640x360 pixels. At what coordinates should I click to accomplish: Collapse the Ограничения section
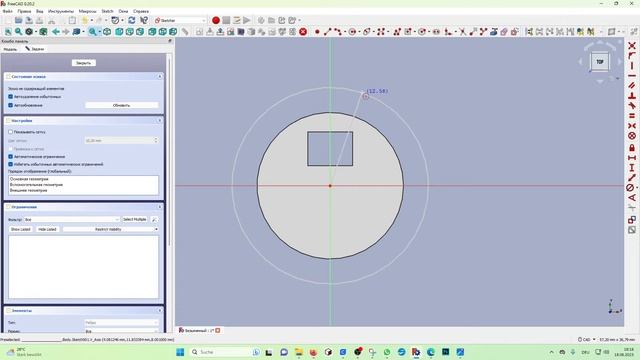point(160,207)
